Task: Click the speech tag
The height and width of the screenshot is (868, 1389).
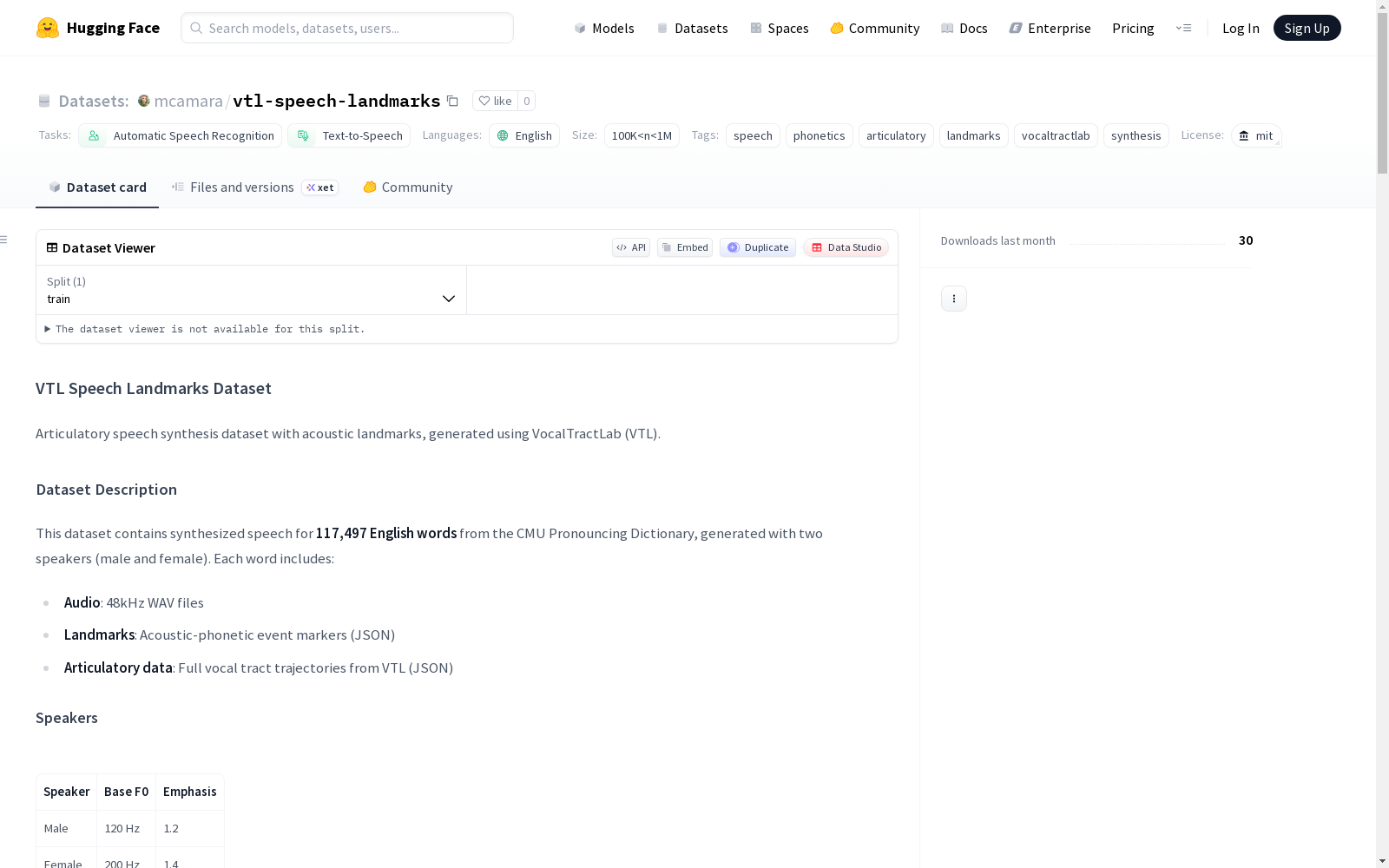Action: (753, 135)
